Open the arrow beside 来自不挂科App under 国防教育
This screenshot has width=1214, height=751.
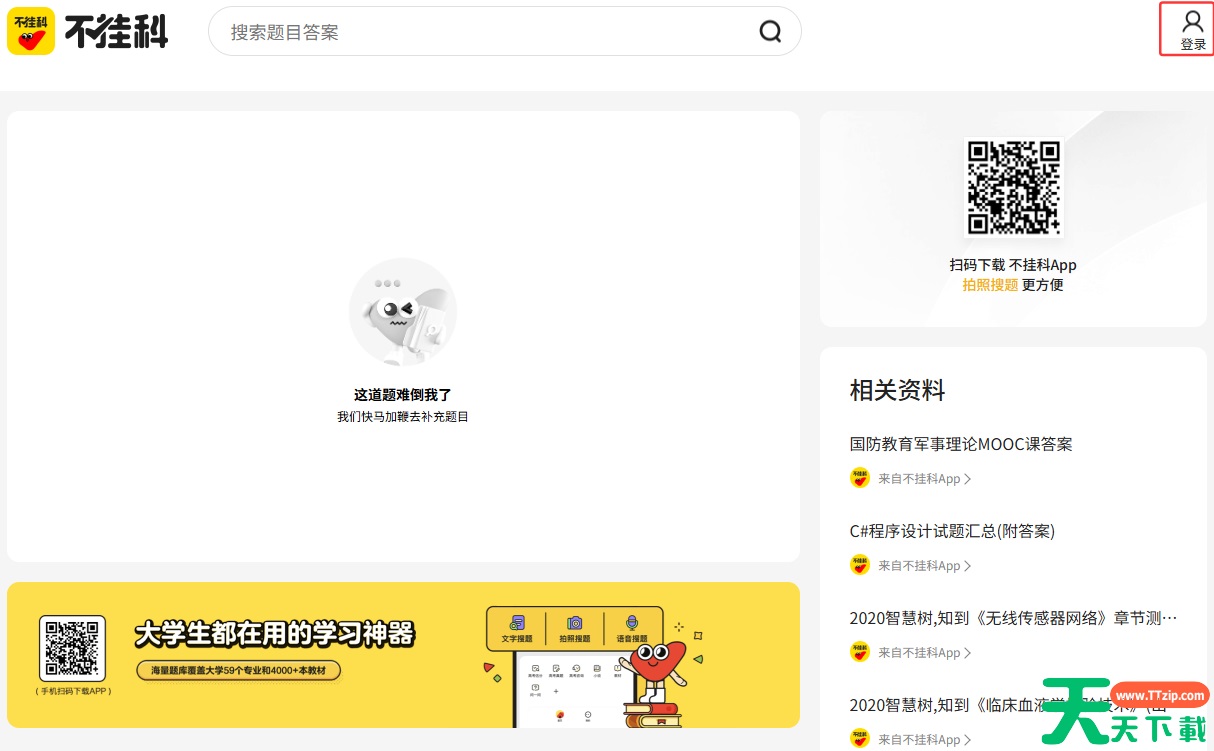[x=967, y=479]
